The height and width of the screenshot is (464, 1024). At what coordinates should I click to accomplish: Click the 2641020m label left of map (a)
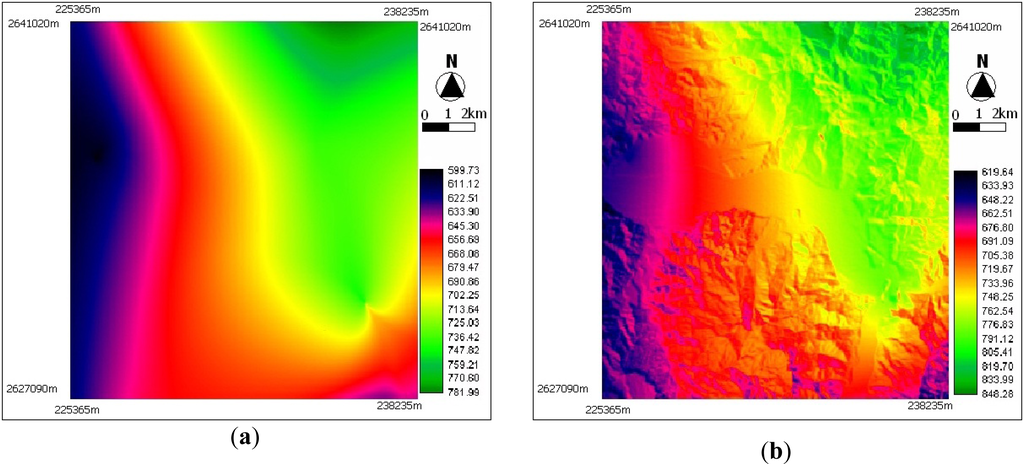(35, 26)
